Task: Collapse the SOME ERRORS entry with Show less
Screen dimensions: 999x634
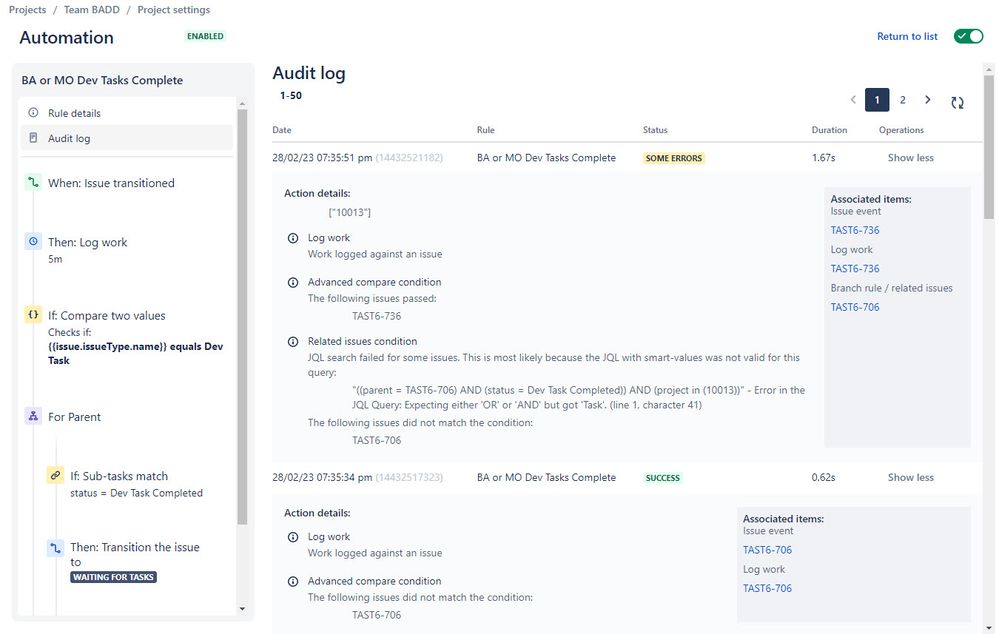Action: point(910,157)
